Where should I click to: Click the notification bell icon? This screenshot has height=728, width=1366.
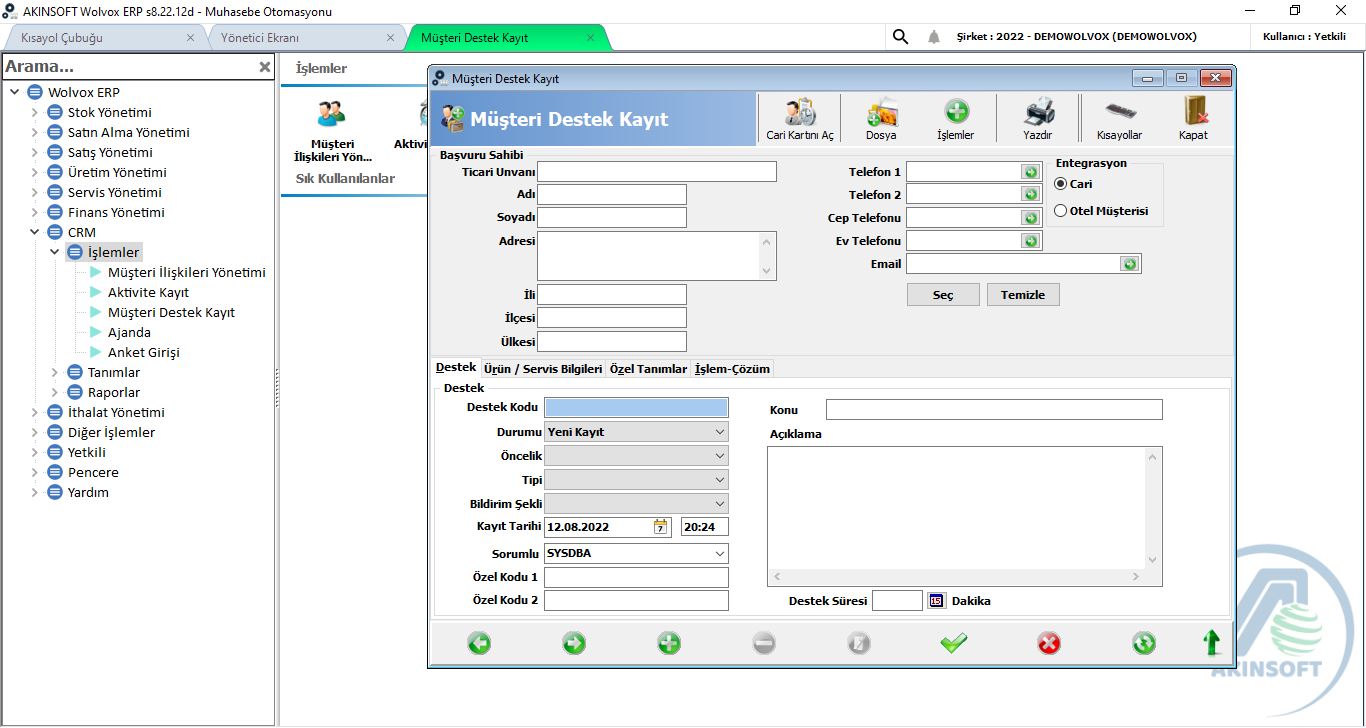(x=934, y=37)
